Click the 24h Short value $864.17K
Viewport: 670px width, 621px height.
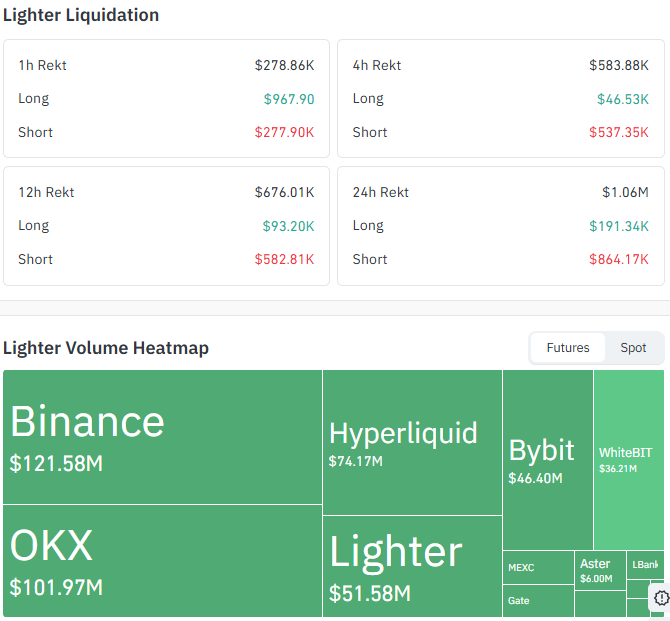click(x=619, y=259)
